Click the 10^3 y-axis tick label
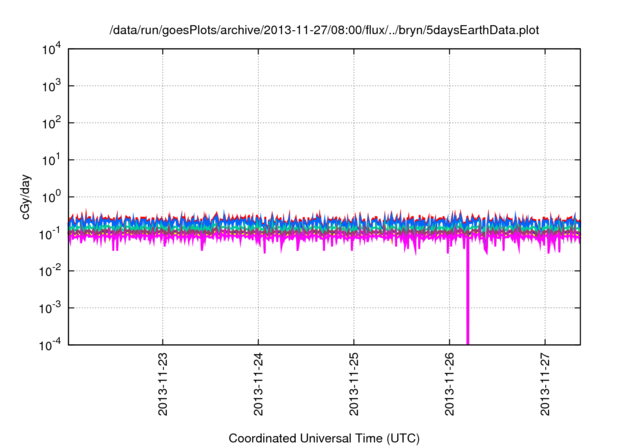Image resolution: width=640 pixels, height=448 pixels. pos(51,86)
